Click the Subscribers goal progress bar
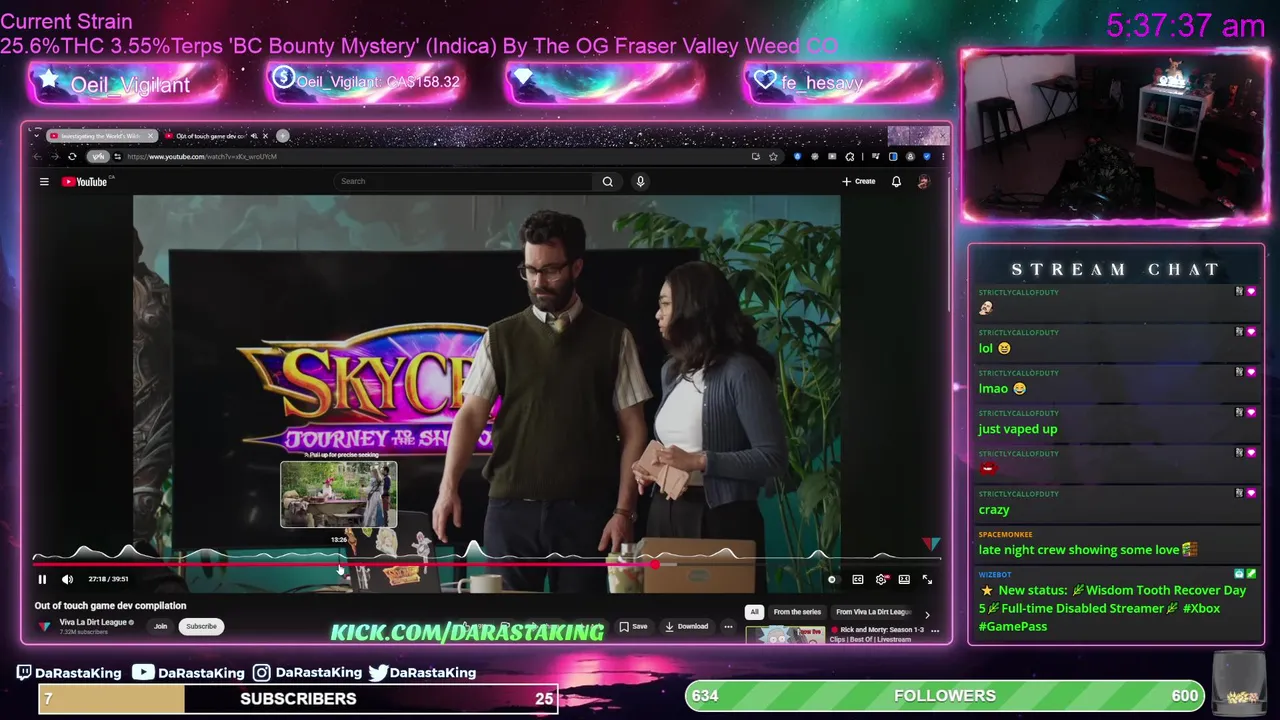 click(x=298, y=698)
